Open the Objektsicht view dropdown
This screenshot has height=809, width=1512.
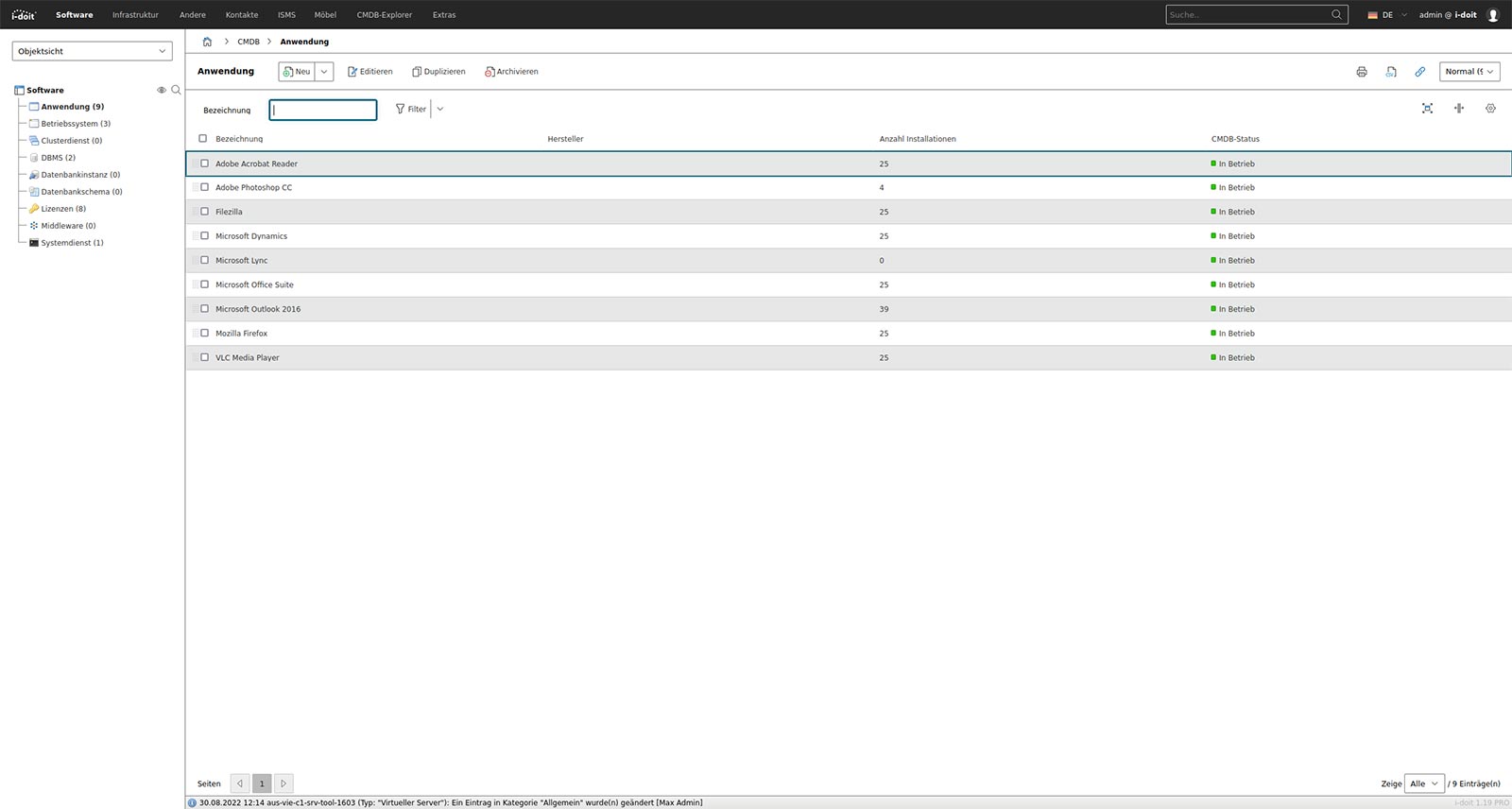[x=92, y=51]
